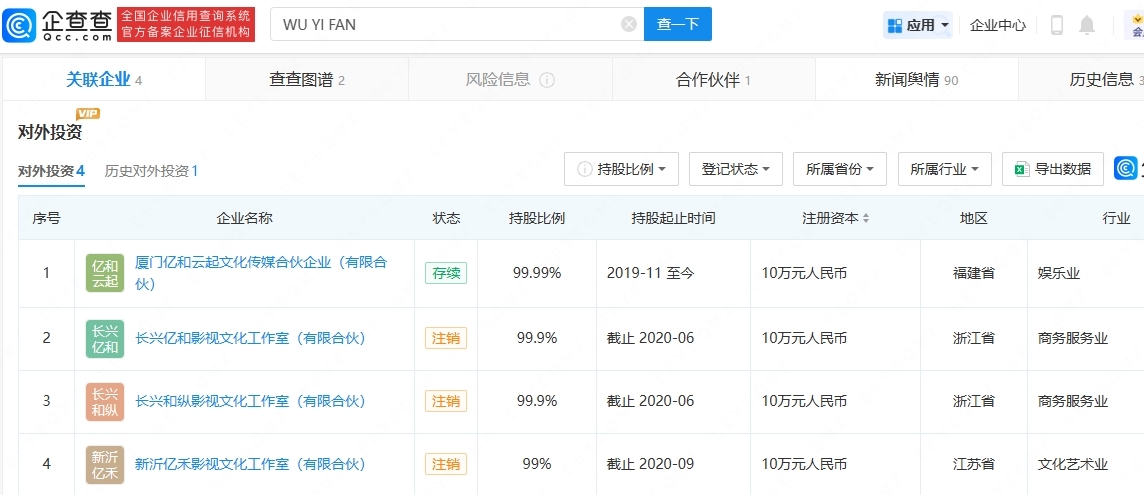Viewport: 1144px width, 495px height.
Task: Click the blue Qcc icon beside export
Action: click(1127, 169)
